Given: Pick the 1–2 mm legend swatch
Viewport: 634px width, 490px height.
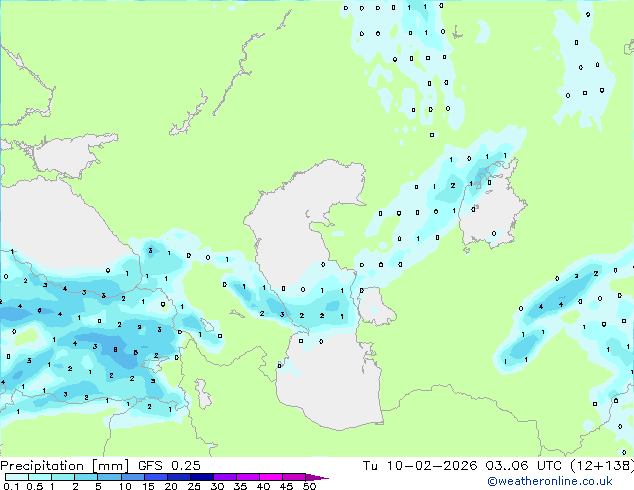Looking at the screenshot, I should click(x=63, y=477).
